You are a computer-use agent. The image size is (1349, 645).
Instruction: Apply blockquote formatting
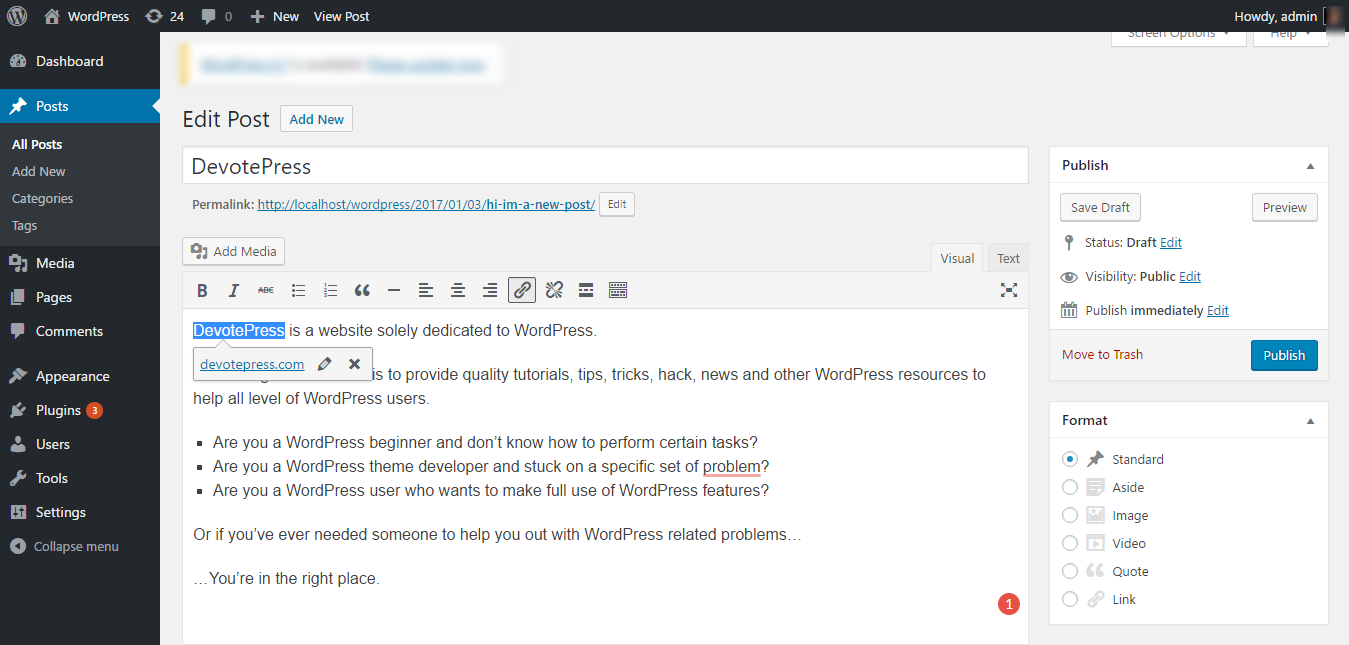point(362,290)
